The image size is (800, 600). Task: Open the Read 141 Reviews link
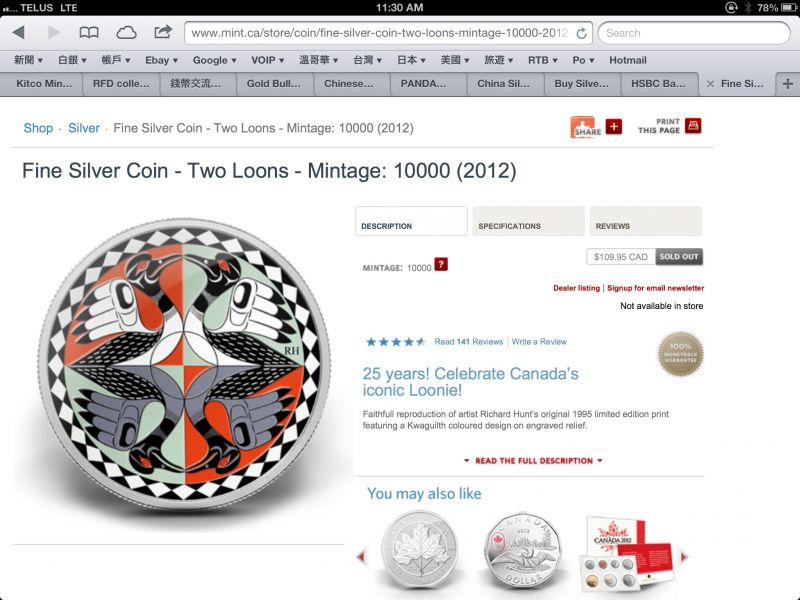(468, 342)
